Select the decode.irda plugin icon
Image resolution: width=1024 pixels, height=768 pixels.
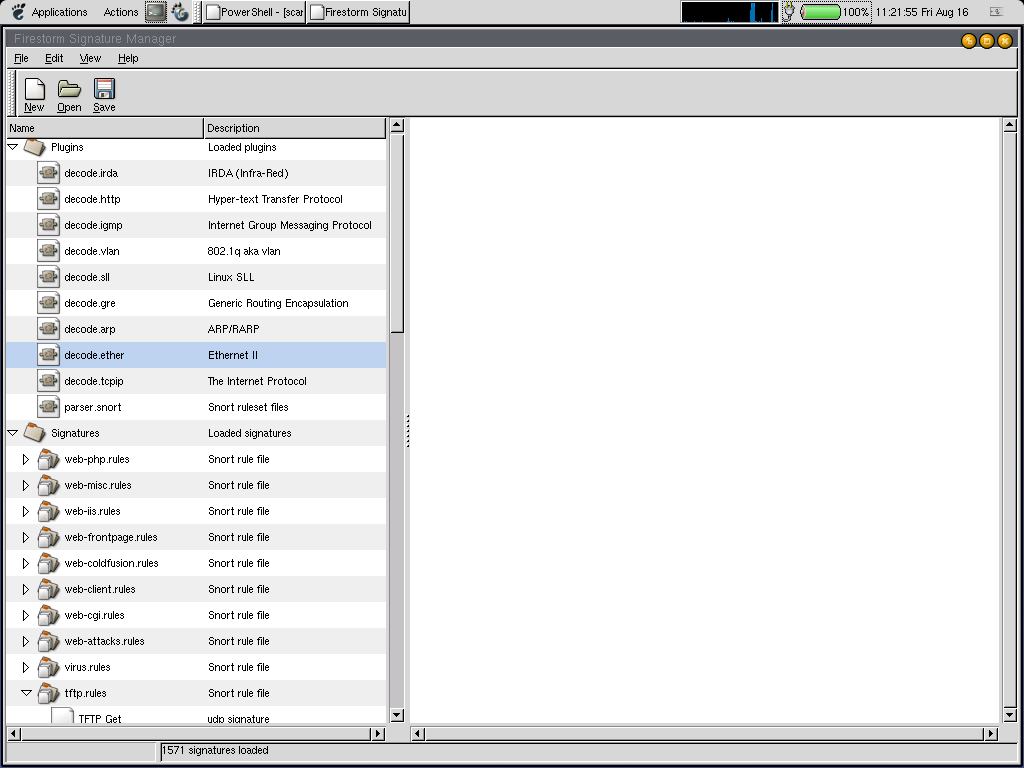coord(48,173)
